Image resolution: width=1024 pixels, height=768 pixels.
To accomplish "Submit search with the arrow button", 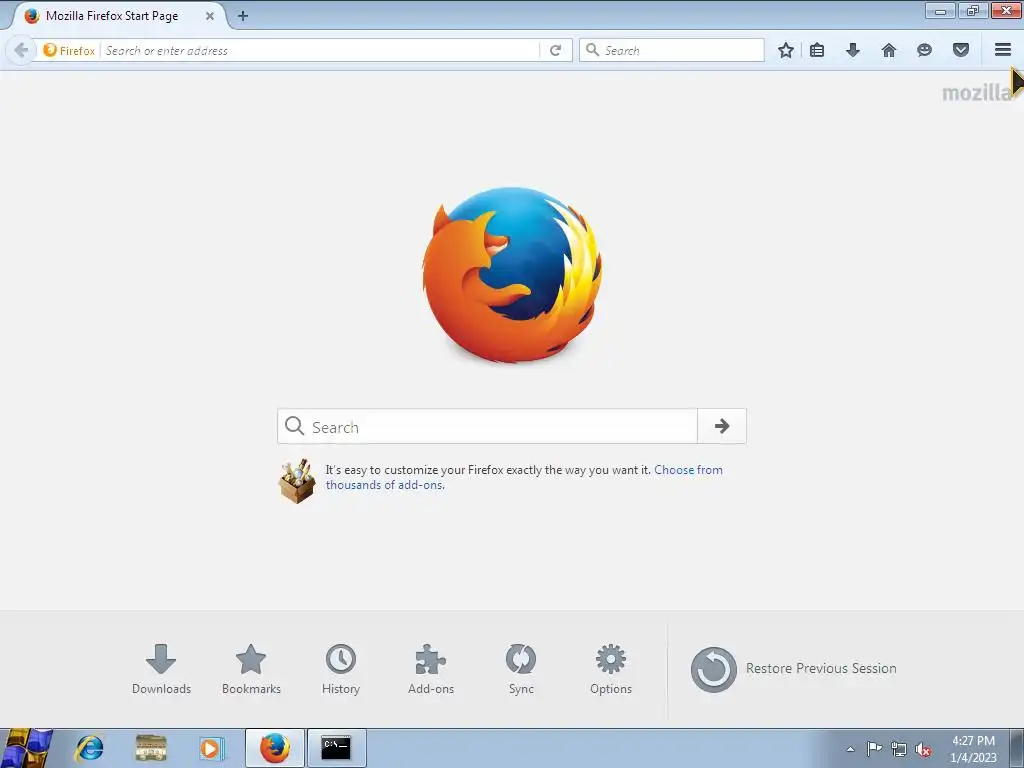I will pos(722,426).
